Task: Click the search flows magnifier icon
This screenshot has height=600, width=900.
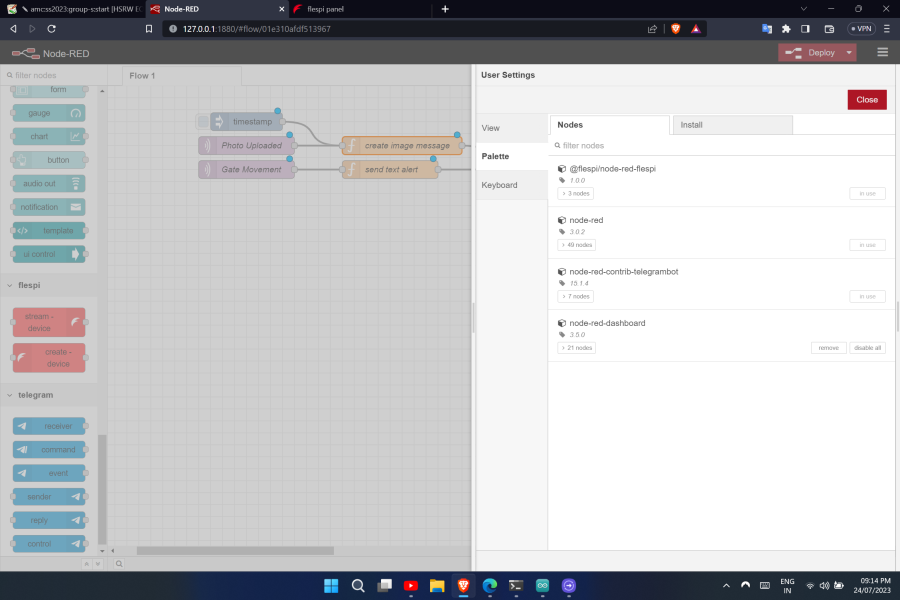Action: pos(119,564)
